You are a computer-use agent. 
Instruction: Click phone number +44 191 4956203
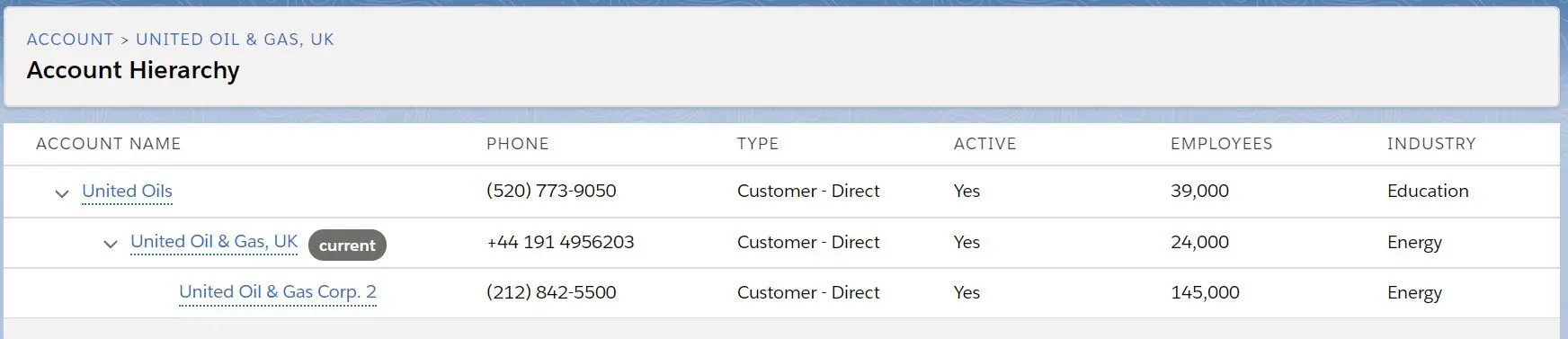(560, 242)
